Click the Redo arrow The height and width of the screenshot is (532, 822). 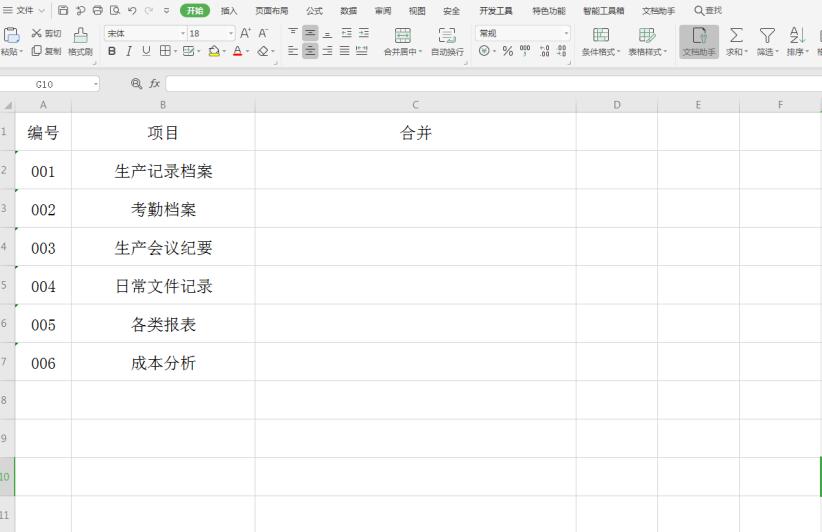[149, 10]
